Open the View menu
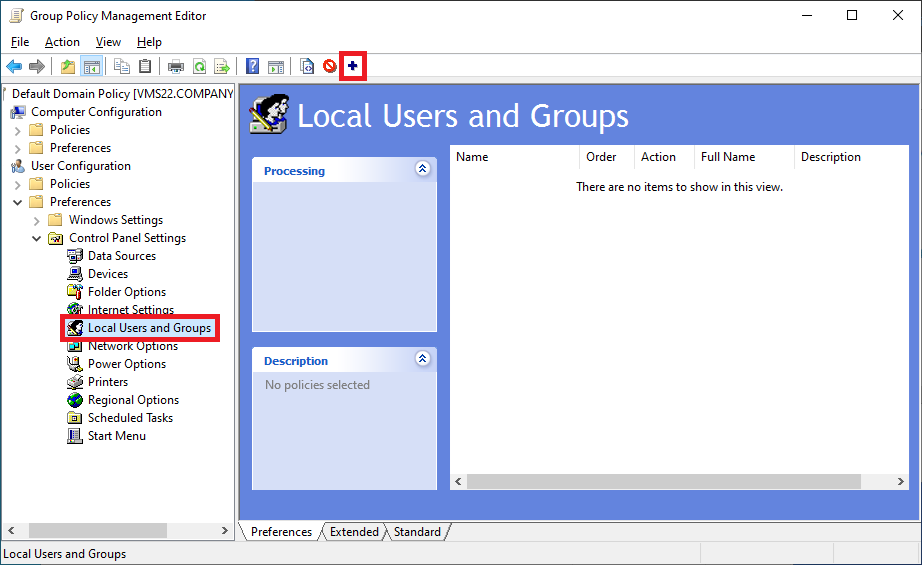The image size is (922, 565). (x=108, y=42)
